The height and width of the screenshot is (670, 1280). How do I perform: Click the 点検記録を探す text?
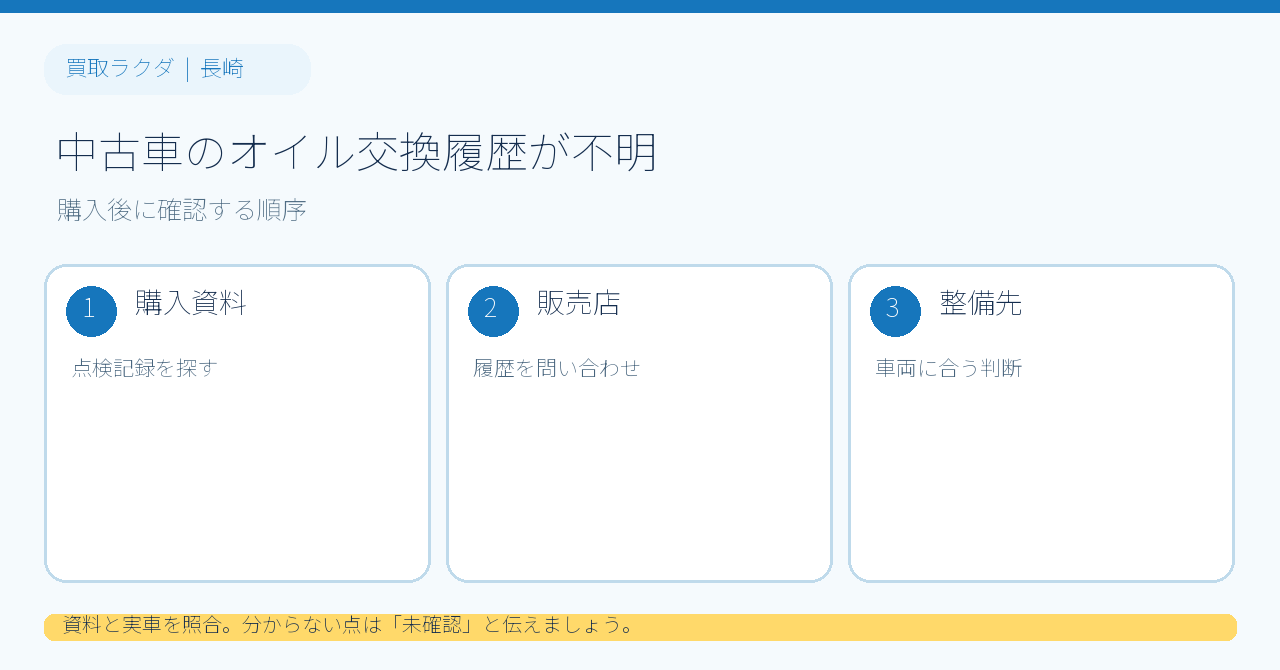click(145, 368)
